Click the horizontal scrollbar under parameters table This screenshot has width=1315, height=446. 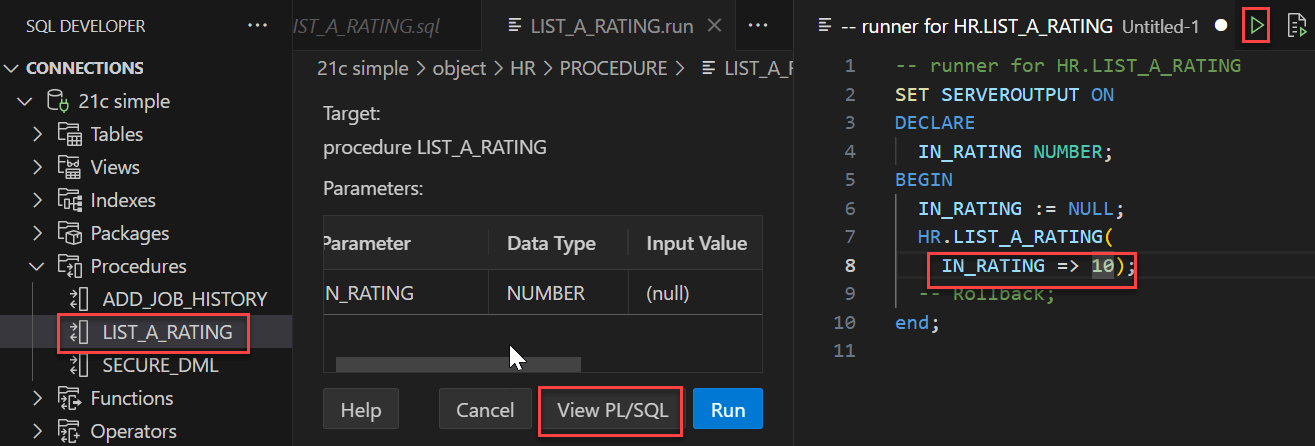(x=457, y=364)
